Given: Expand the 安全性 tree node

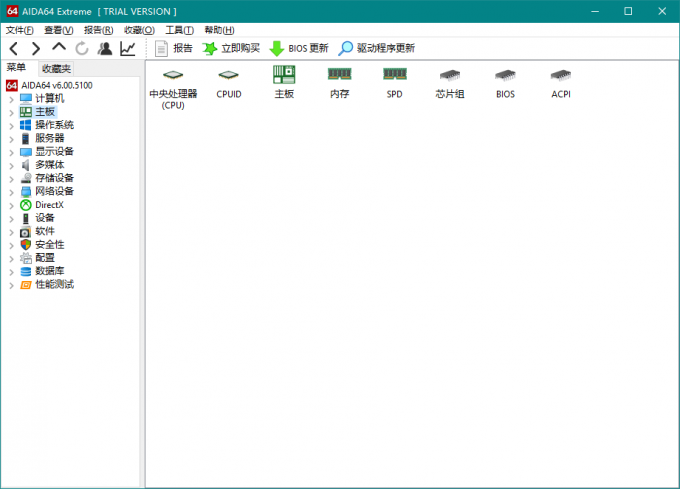Looking at the screenshot, I should pos(12,246).
